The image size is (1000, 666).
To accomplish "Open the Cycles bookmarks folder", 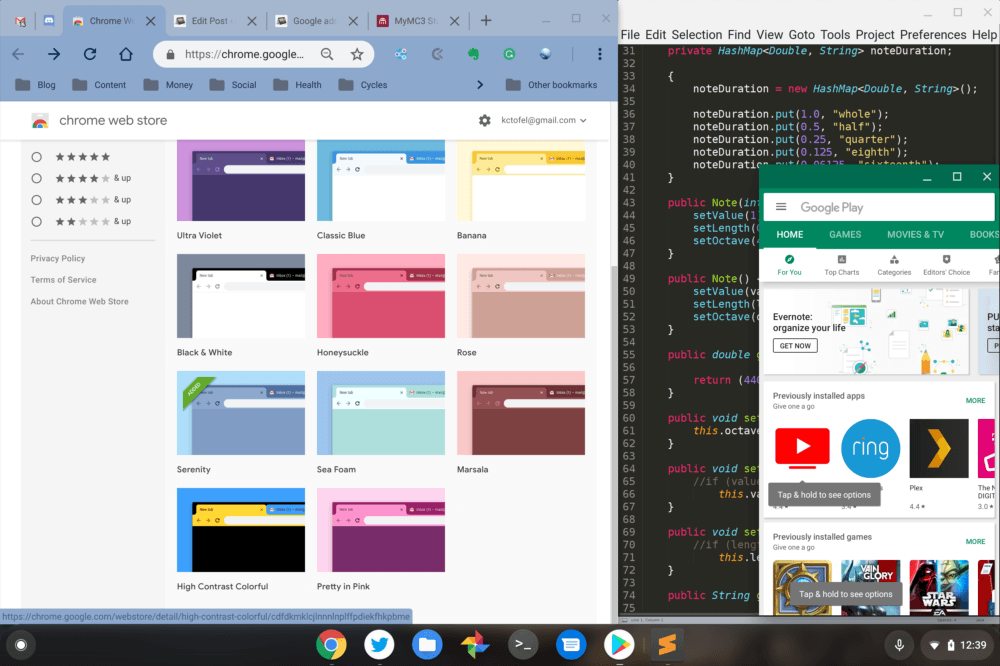I will pyautogui.click(x=363, y=85).
